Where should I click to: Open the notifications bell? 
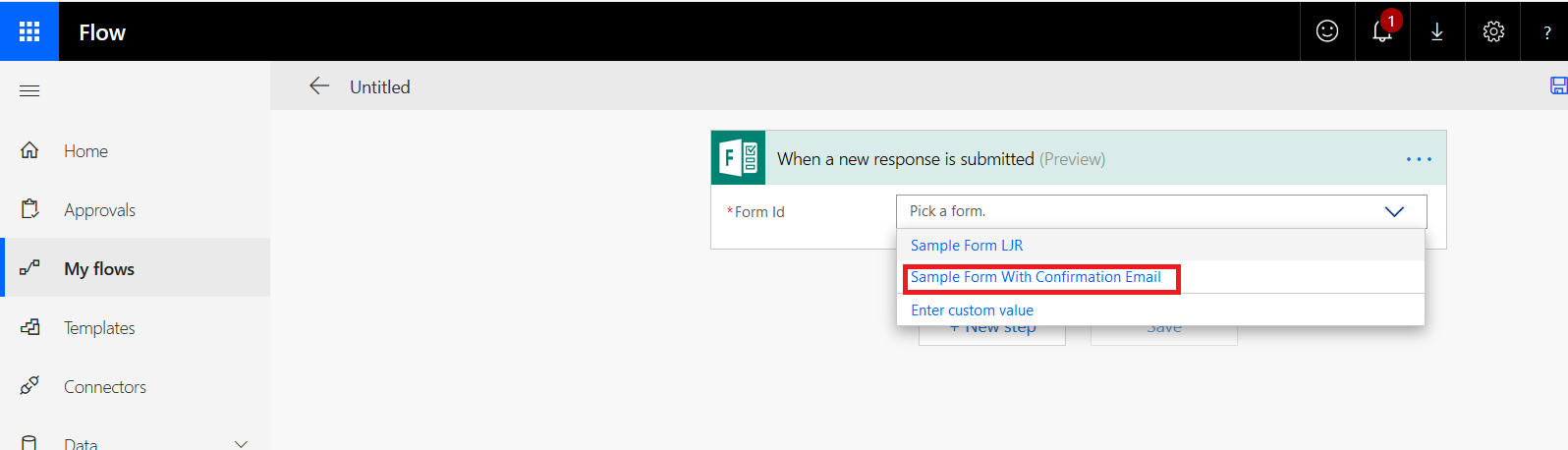coord(1381,31)
